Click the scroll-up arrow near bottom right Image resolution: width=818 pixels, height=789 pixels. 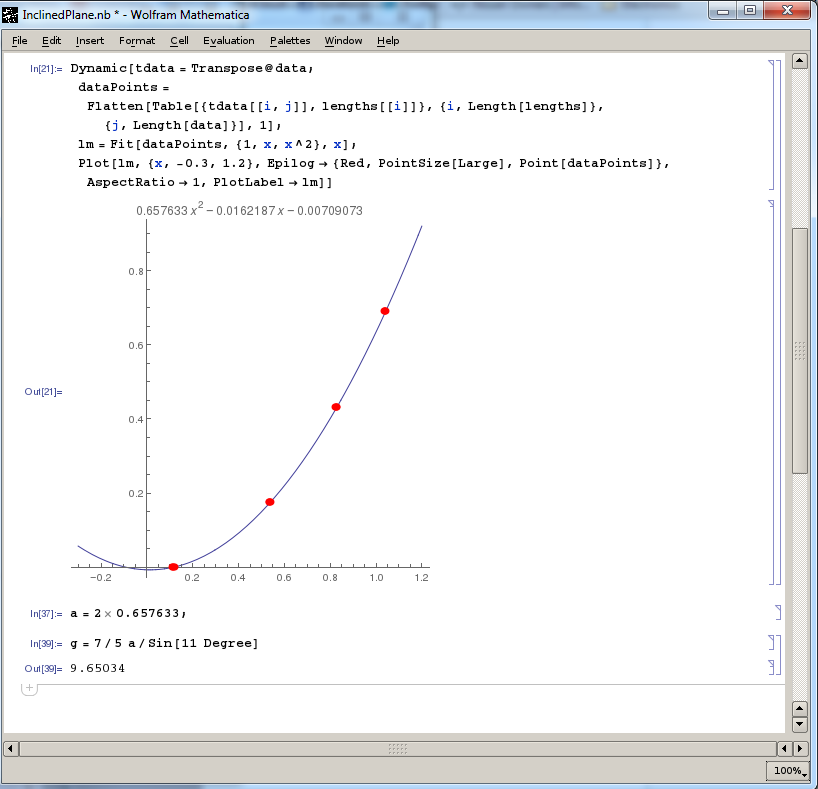coord(799,709)
